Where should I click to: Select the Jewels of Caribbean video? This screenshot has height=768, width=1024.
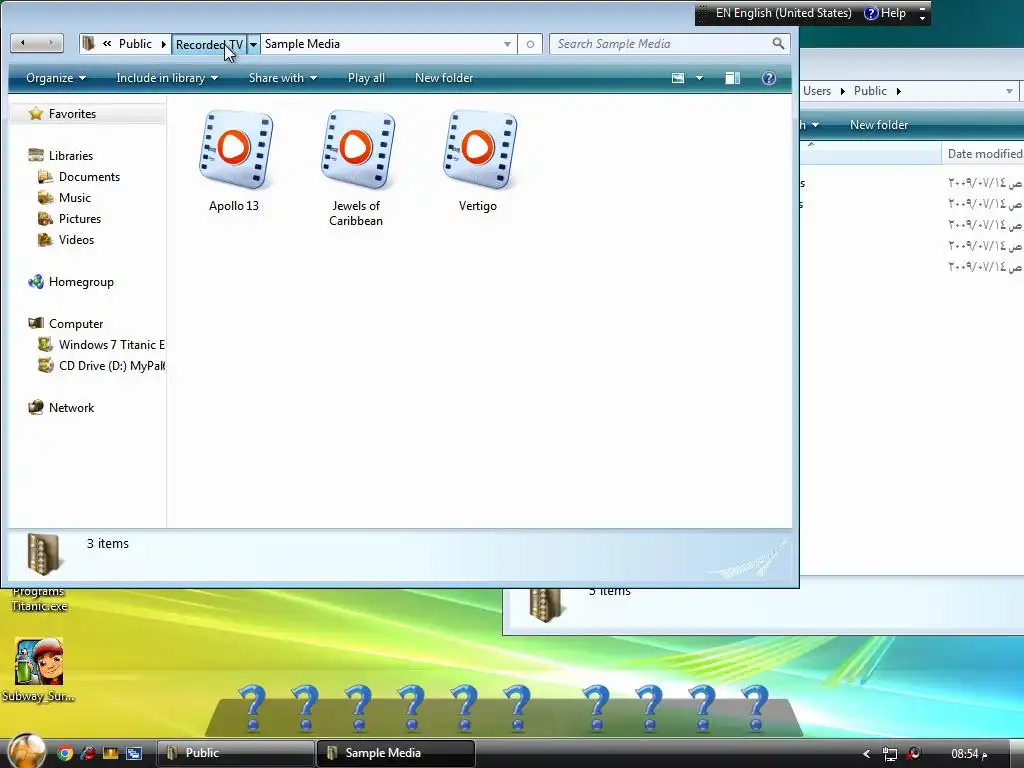357,168
